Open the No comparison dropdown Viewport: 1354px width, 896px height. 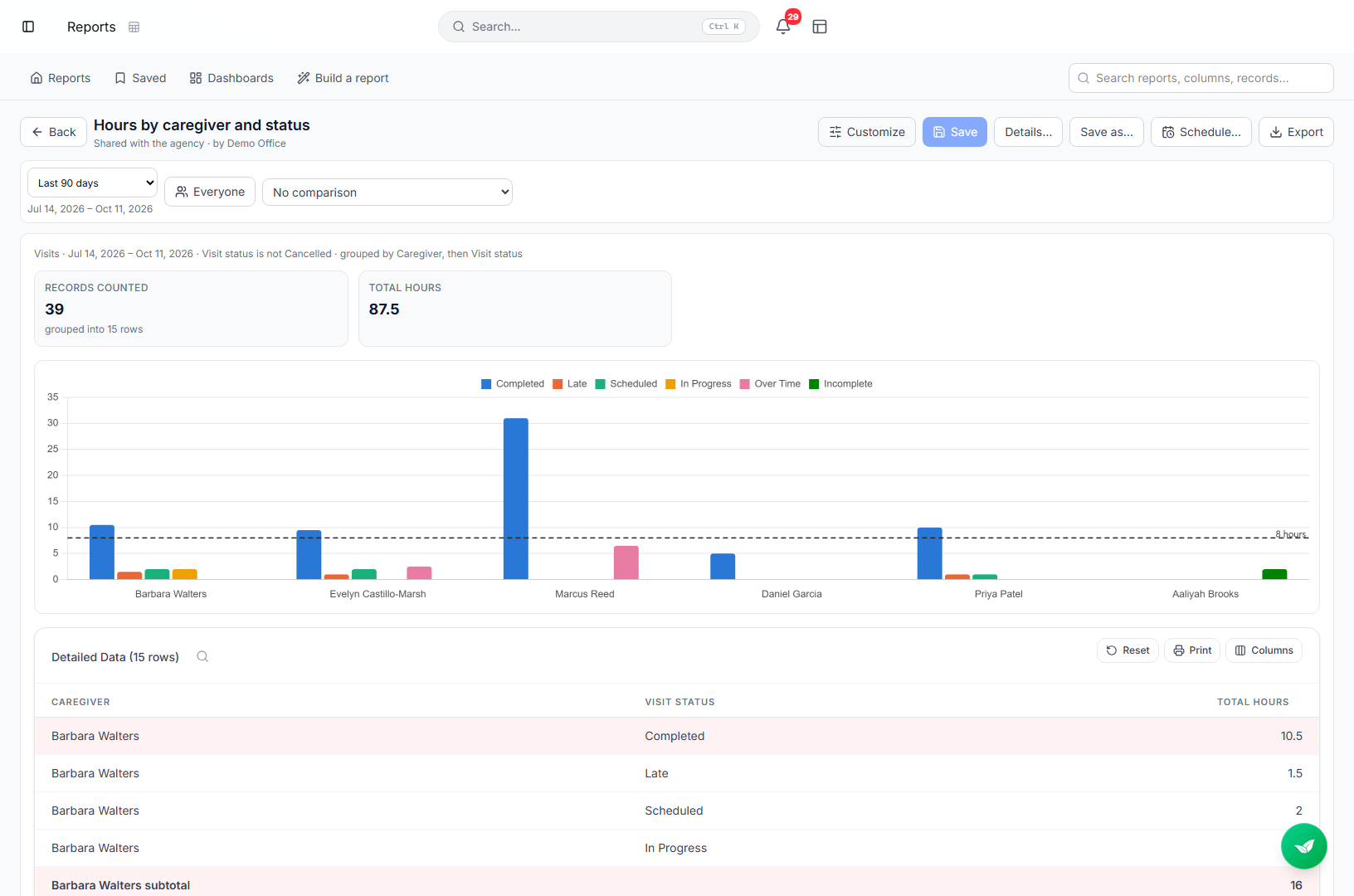click(x=387, y=192)
